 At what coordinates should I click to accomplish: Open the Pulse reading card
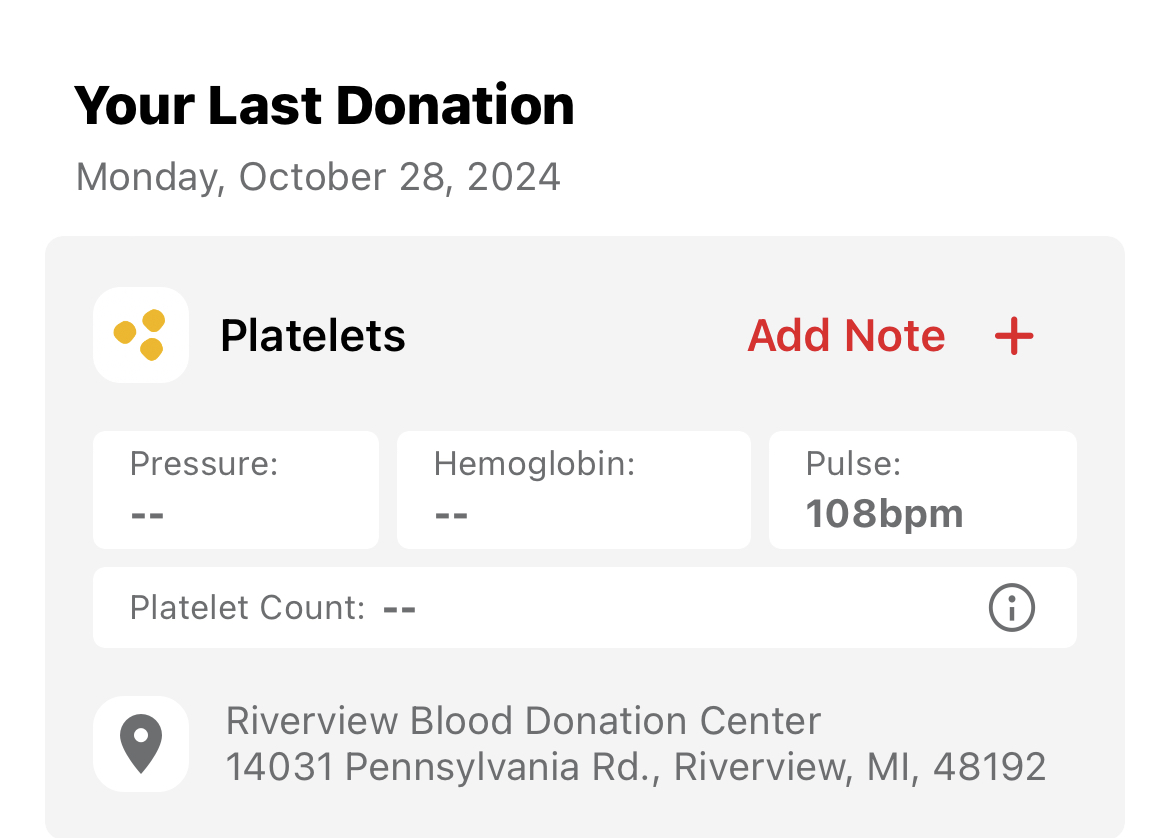click(922, 490)
